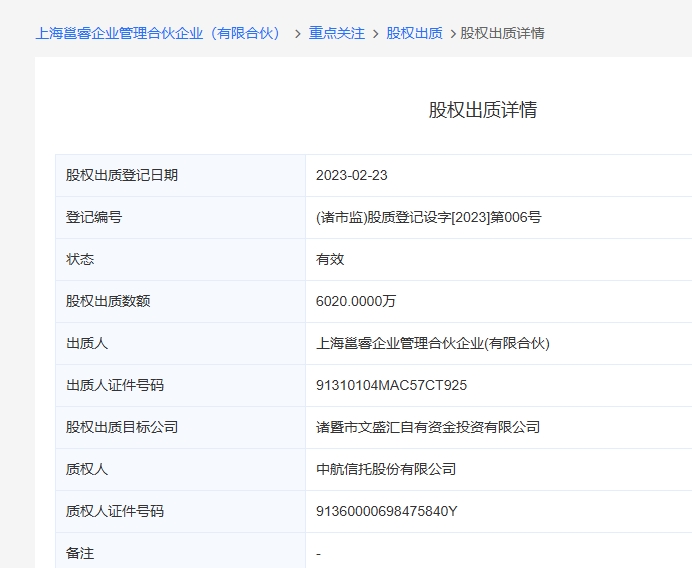This screenshot has height=568, width=692.
Task: Select ID number 91360000698475840Y
Action: point(387,511)
